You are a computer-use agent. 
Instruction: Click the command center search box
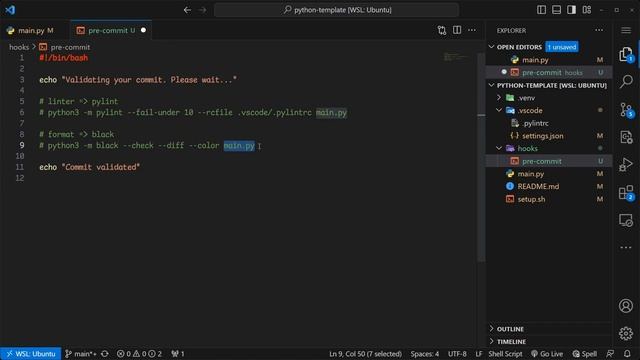(337, 10)
